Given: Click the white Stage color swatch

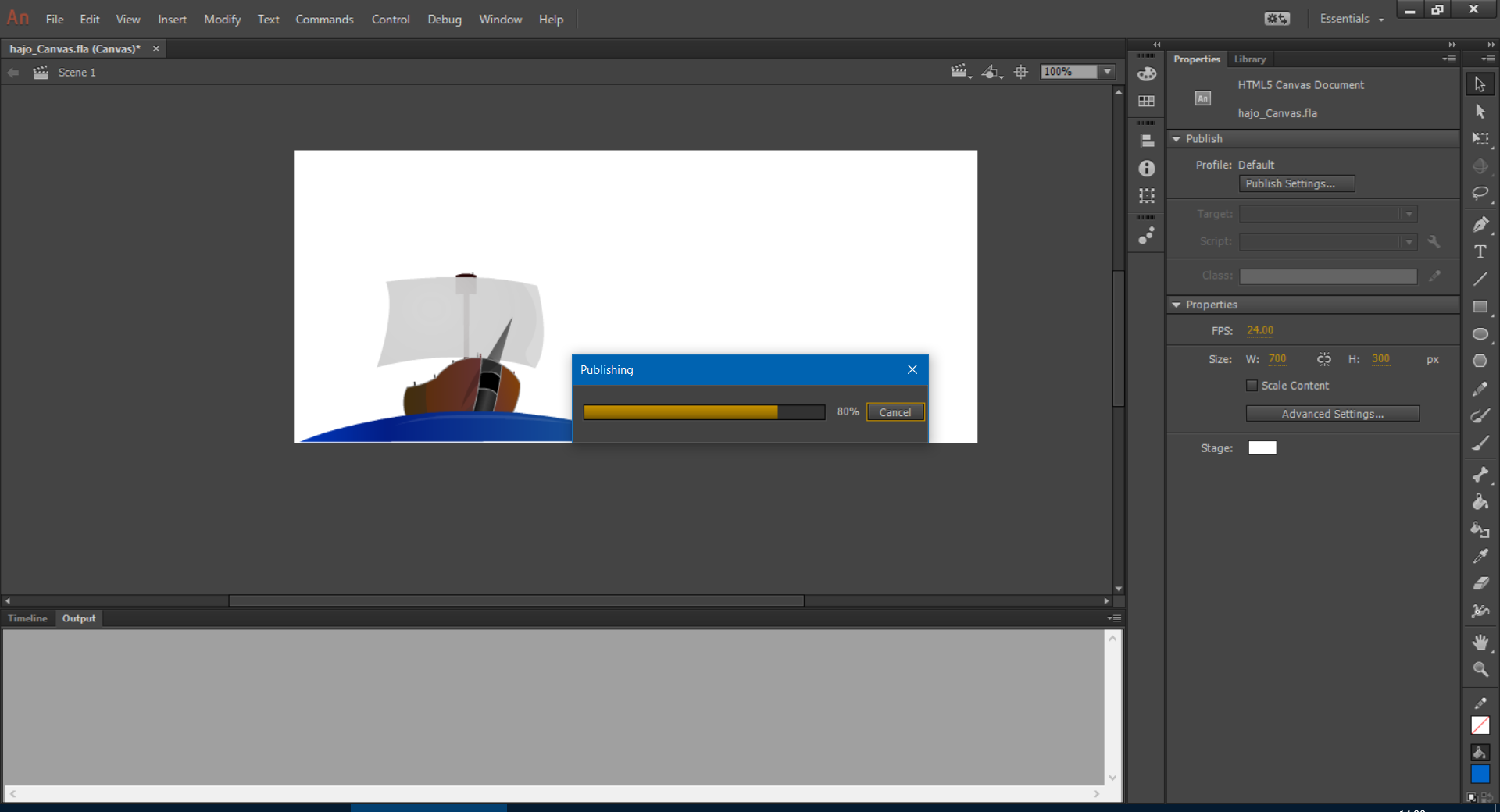Looking at the screenshot, I should tap(1262, 448).
